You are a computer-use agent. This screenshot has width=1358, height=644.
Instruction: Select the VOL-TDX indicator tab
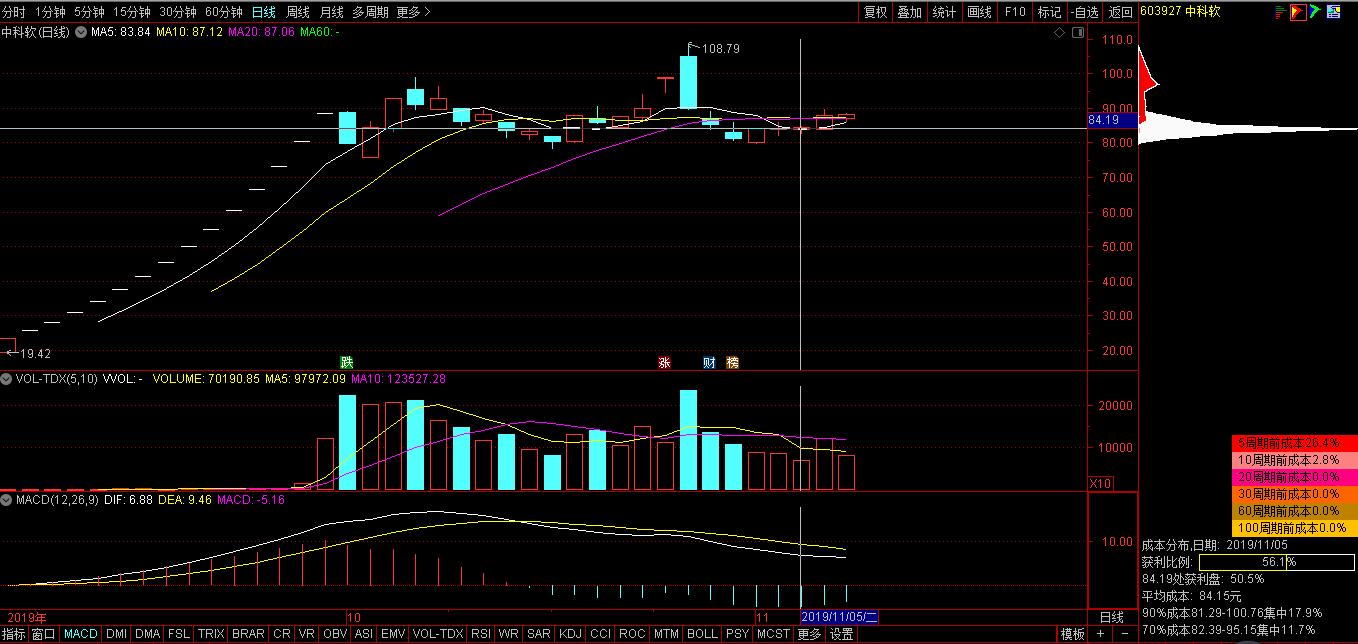[x=438, y=634]
